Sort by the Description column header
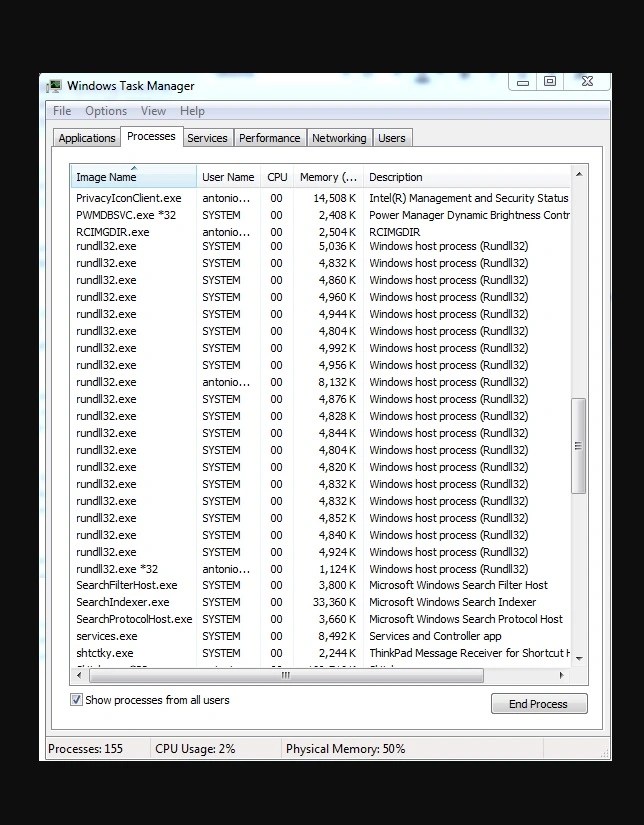The height and width of the screenshot is (825, 644). [467, 177]
